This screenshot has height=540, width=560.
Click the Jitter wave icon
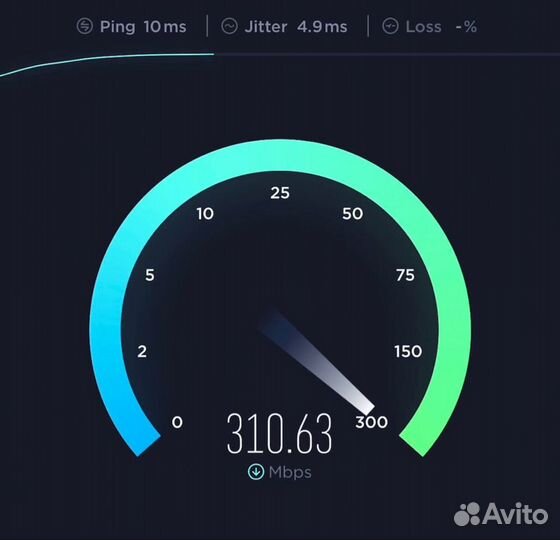[229, 26]
